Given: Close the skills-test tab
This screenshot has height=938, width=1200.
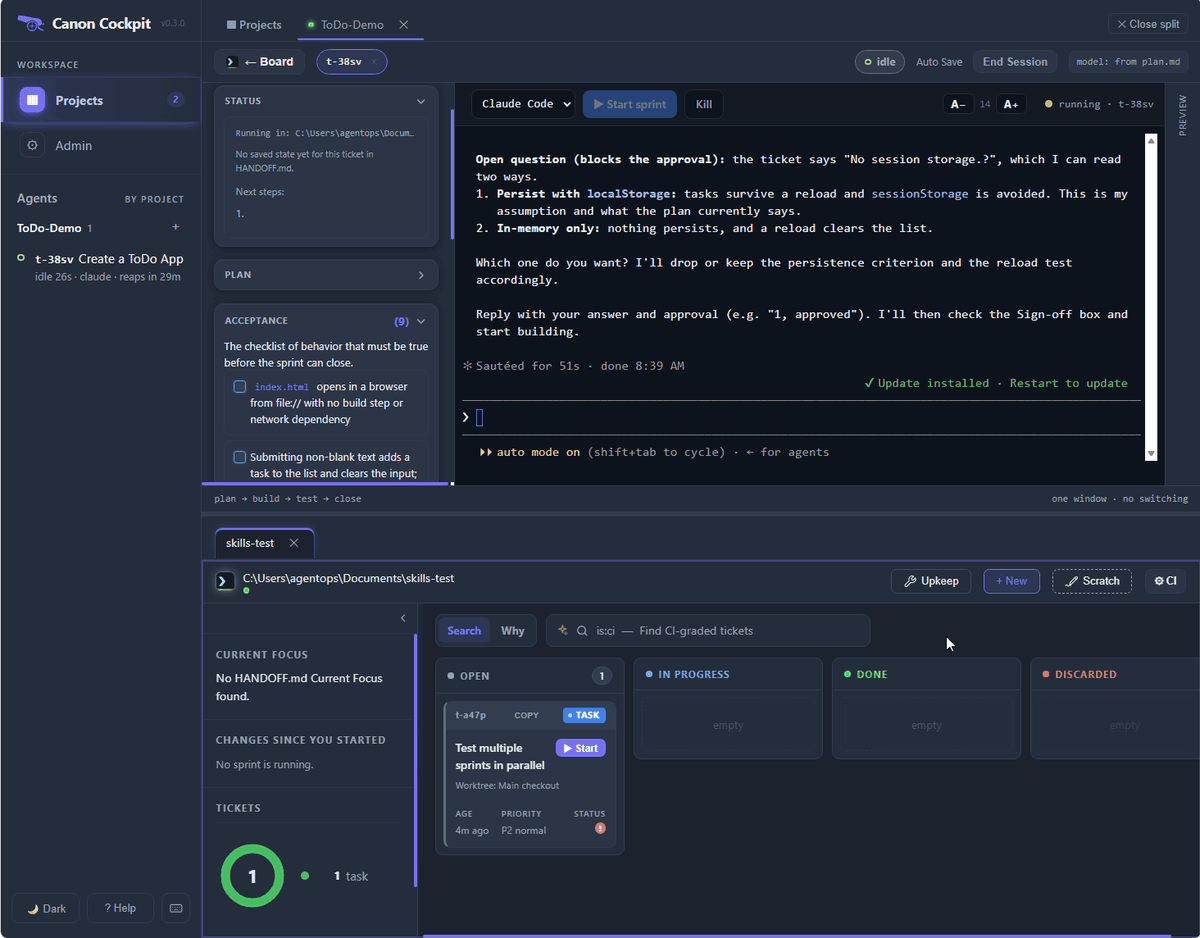Looking at the screenshot, I should tap(294, 543).
